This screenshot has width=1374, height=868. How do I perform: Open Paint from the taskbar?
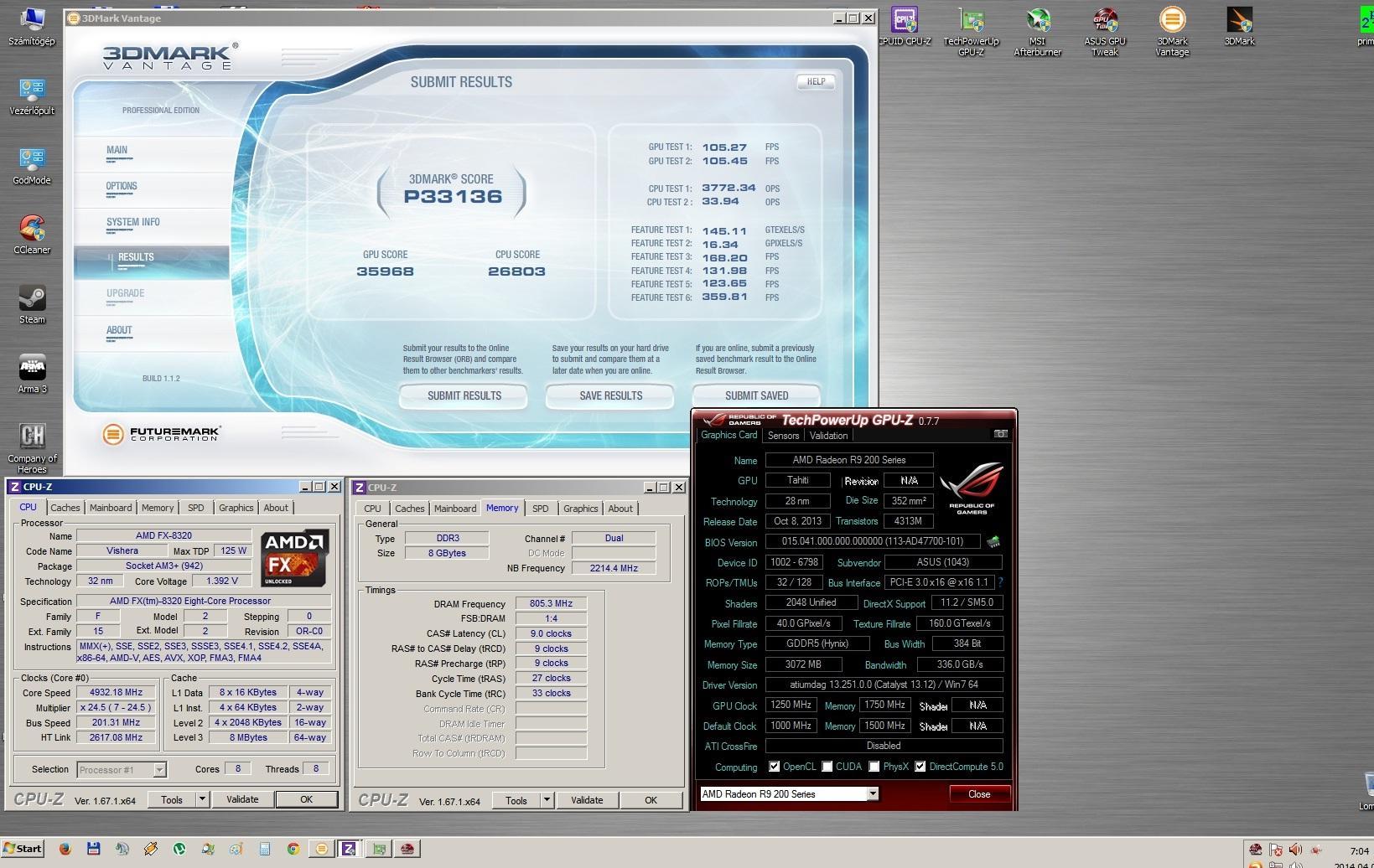coord(236,849)
